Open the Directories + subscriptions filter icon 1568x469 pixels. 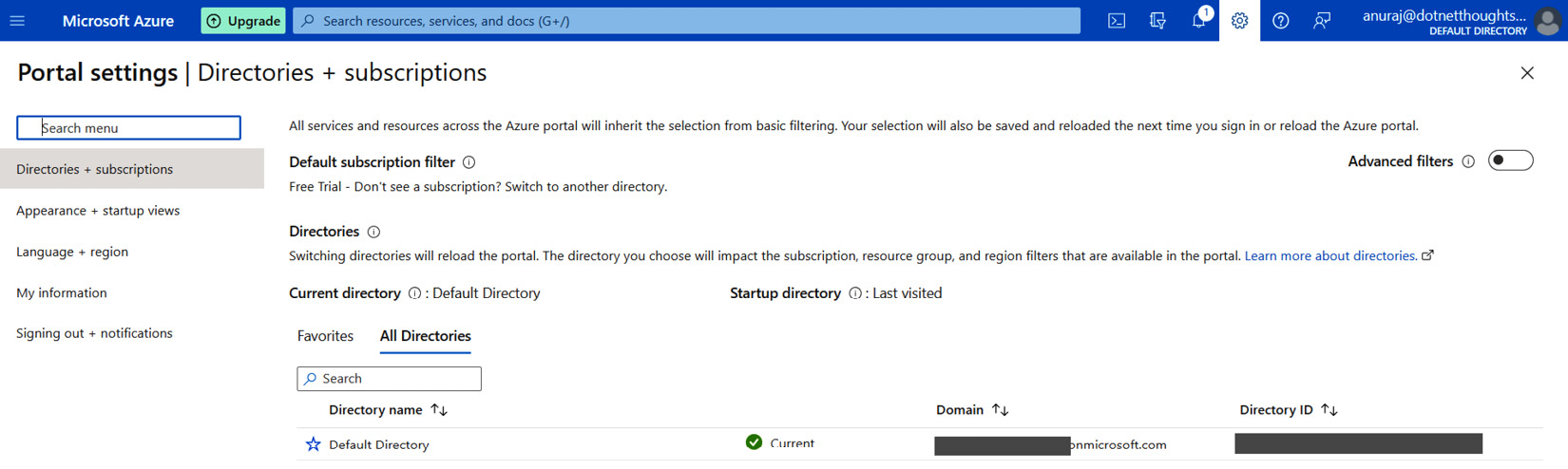[x=1157, y=20]
